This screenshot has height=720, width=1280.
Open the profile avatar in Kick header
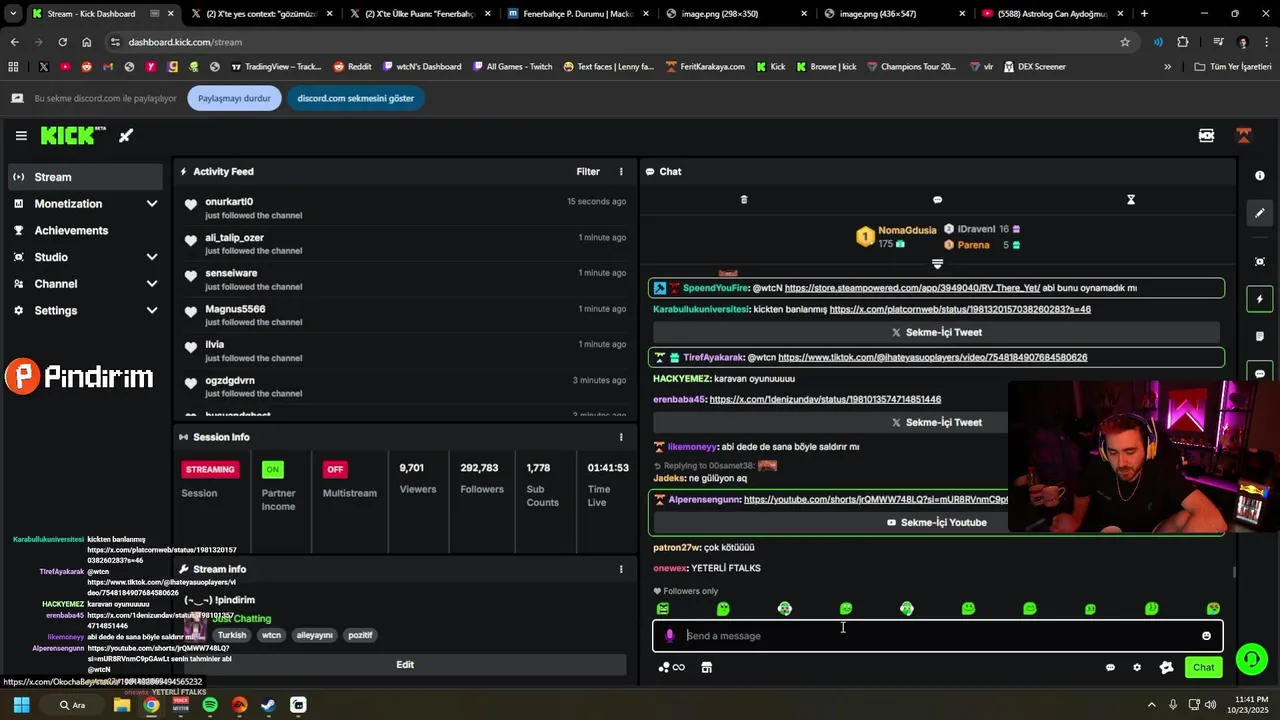(x=1244, y=136)
